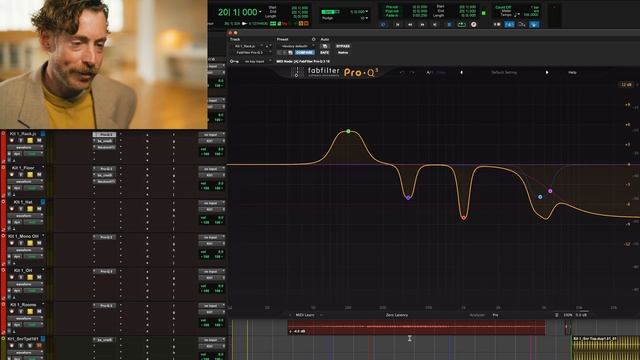Viewport: 640px width, 360px height.
Task: Click the metronome click icon in transport
Action: point(509,24)
